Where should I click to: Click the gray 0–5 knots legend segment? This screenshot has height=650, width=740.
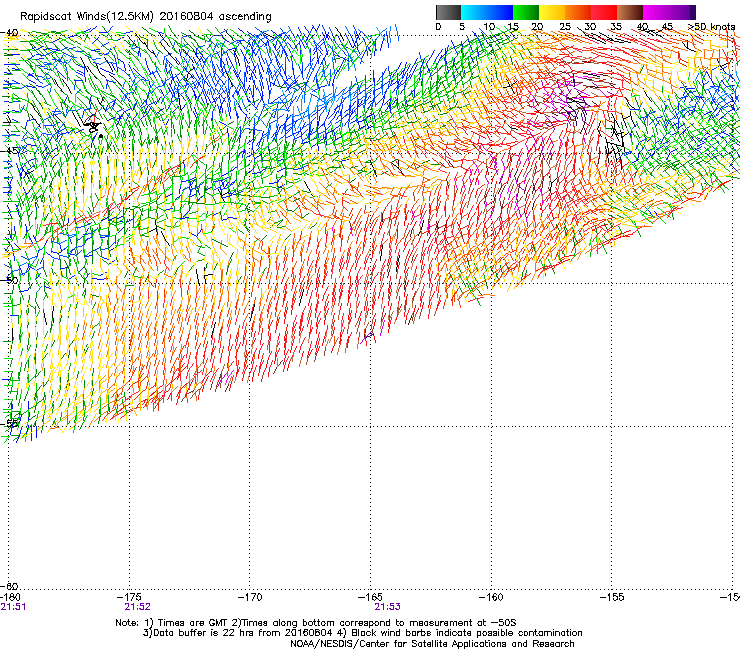point(448,12)
